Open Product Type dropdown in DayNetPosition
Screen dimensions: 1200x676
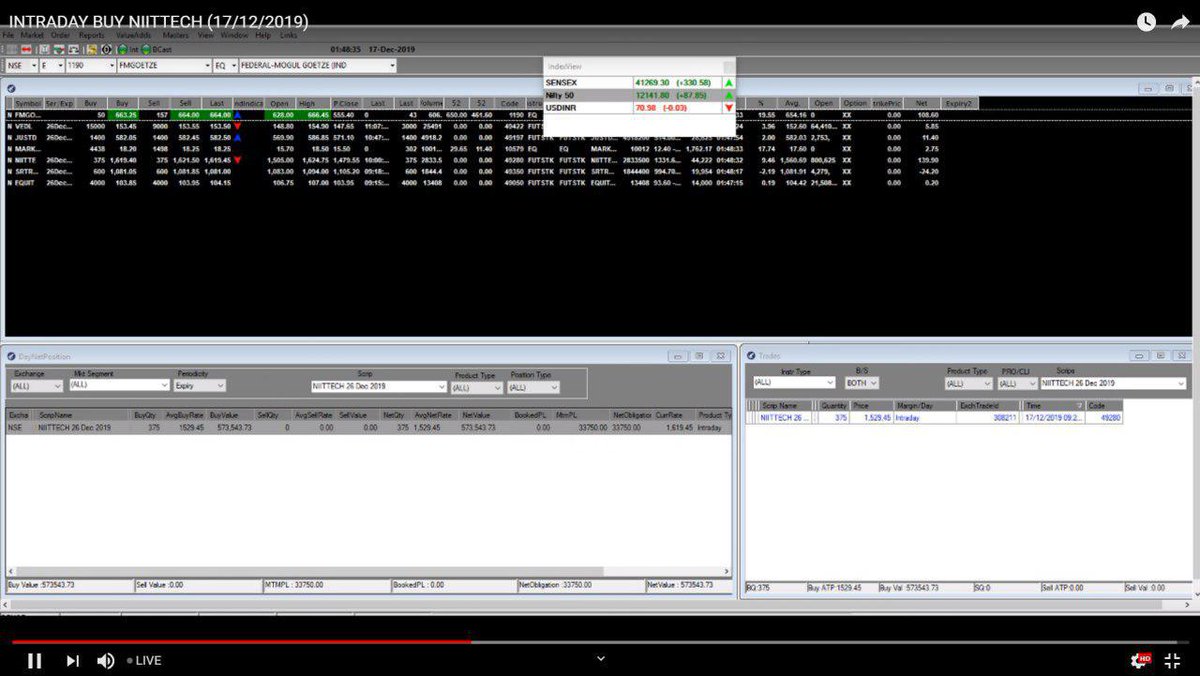476,387
